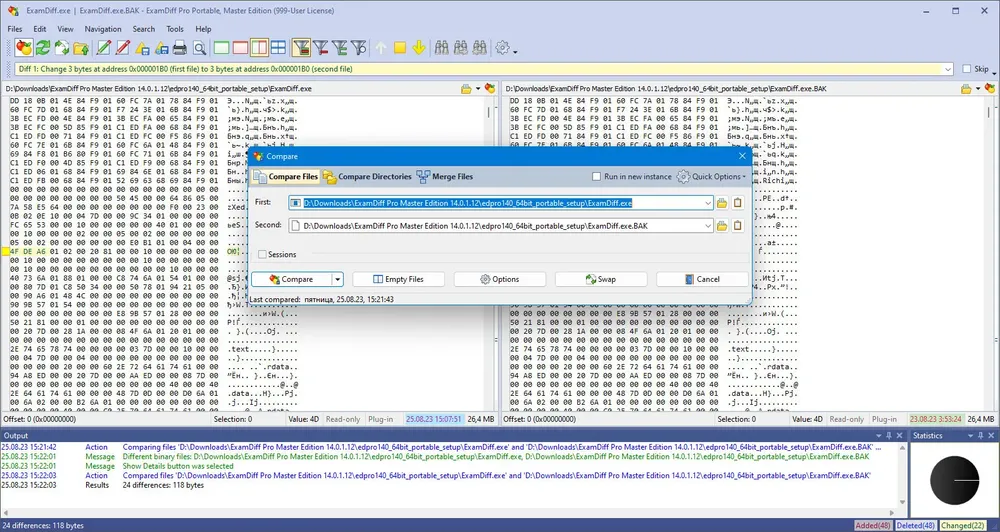Image resolution: width=1000 pixels, height=532 pixels.
Task: Click the left pane vertical scrollbar
Action: tap(489, 255)
